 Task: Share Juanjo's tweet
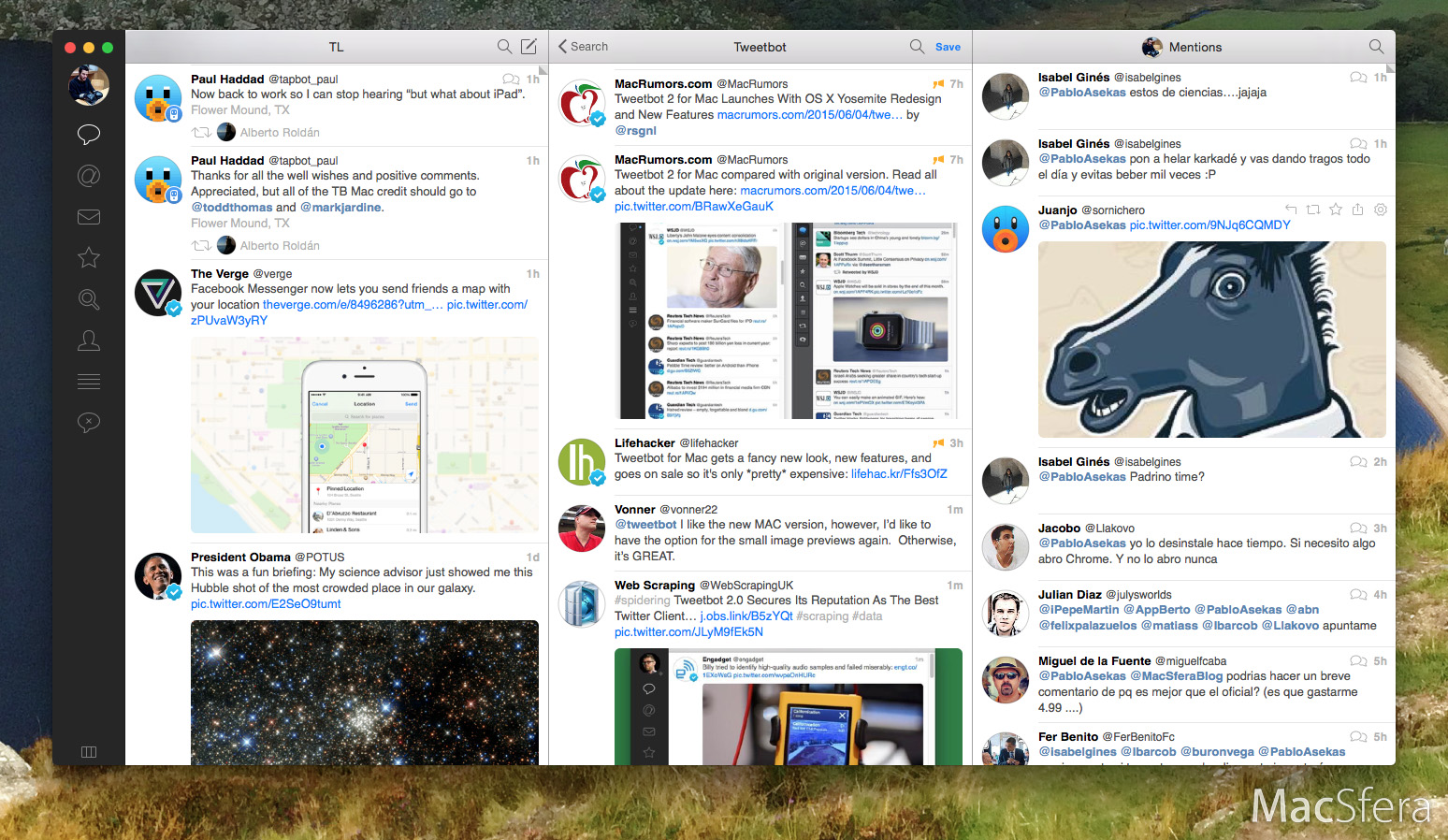(x=1358, y=210)
